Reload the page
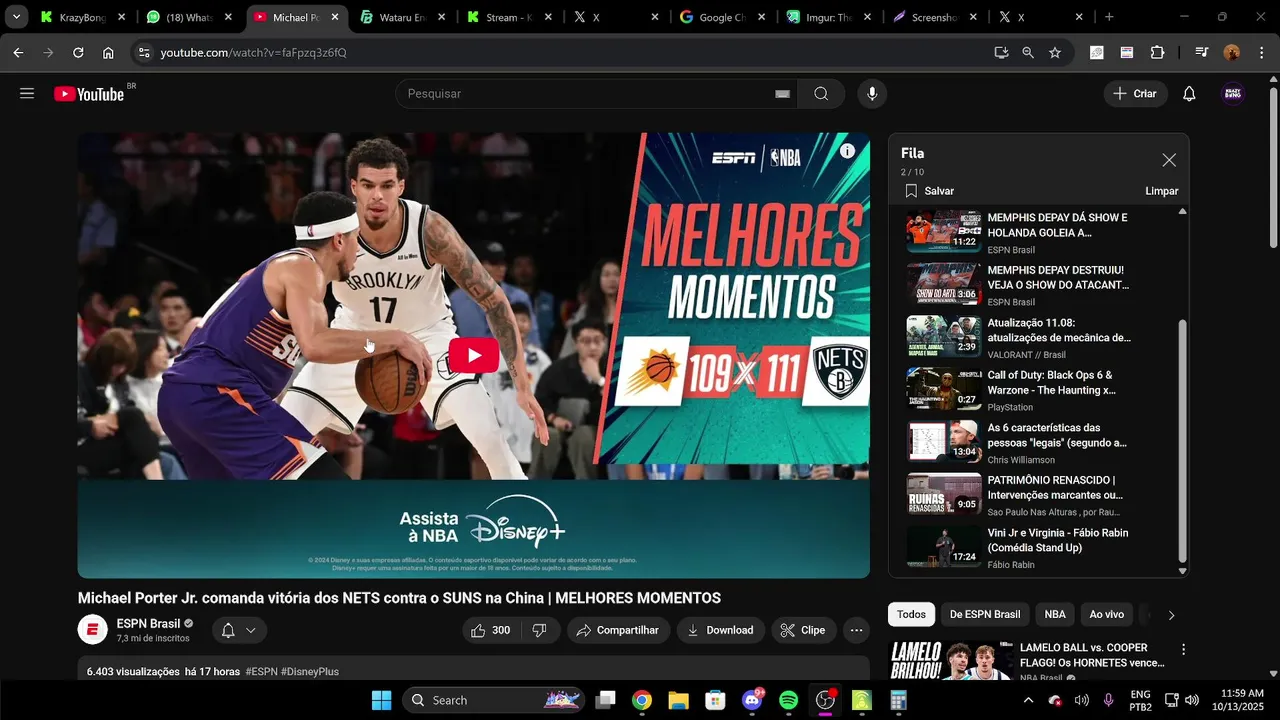Viewport: 1280px width, 720px height. pos(78,53)
